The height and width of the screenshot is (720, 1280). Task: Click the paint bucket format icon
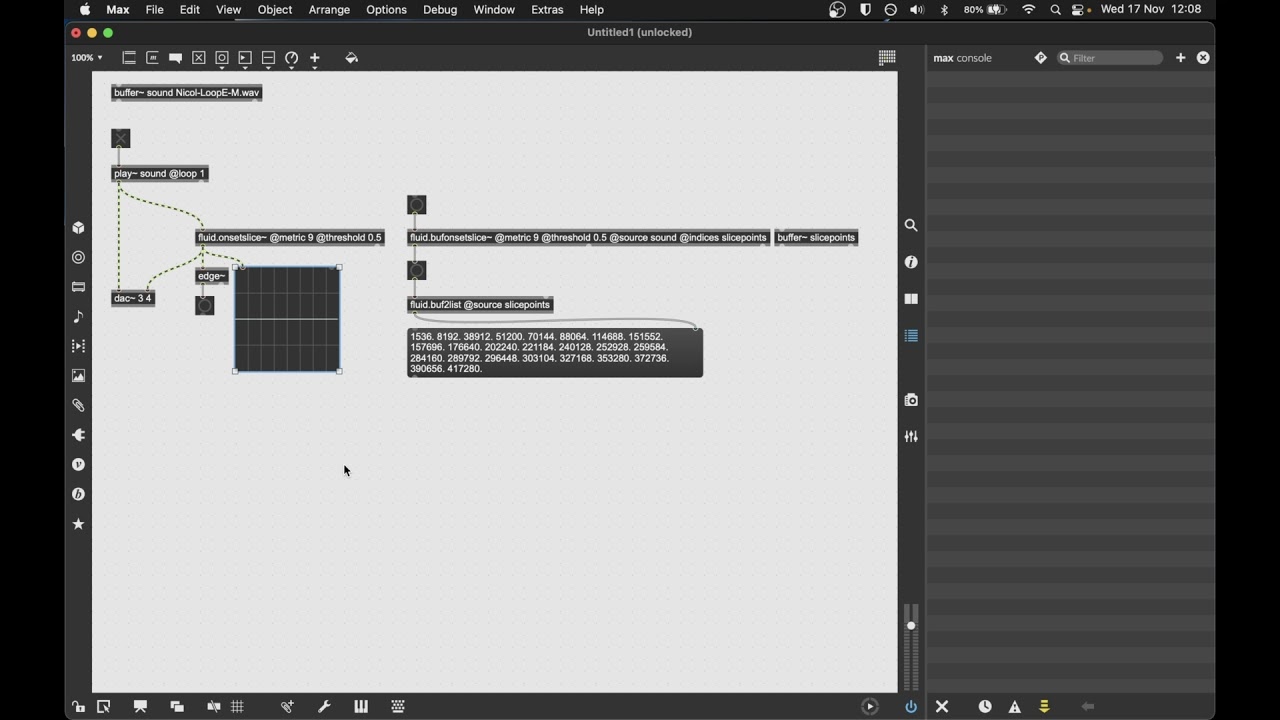[x=351, y=58]
